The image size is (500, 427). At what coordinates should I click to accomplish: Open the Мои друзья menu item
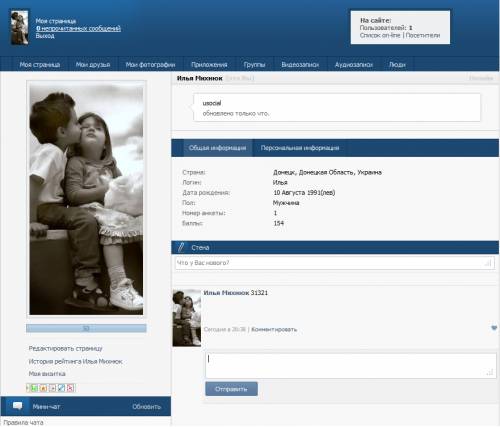point(93,65)
